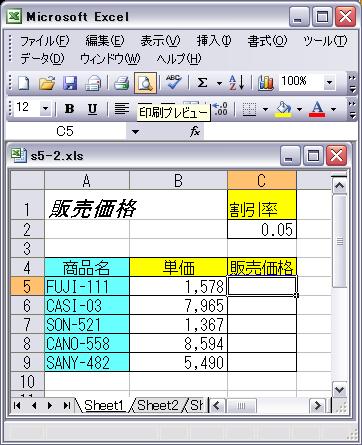
Task: Click the Print icon in the toolbar
Action: click(121, 83)
